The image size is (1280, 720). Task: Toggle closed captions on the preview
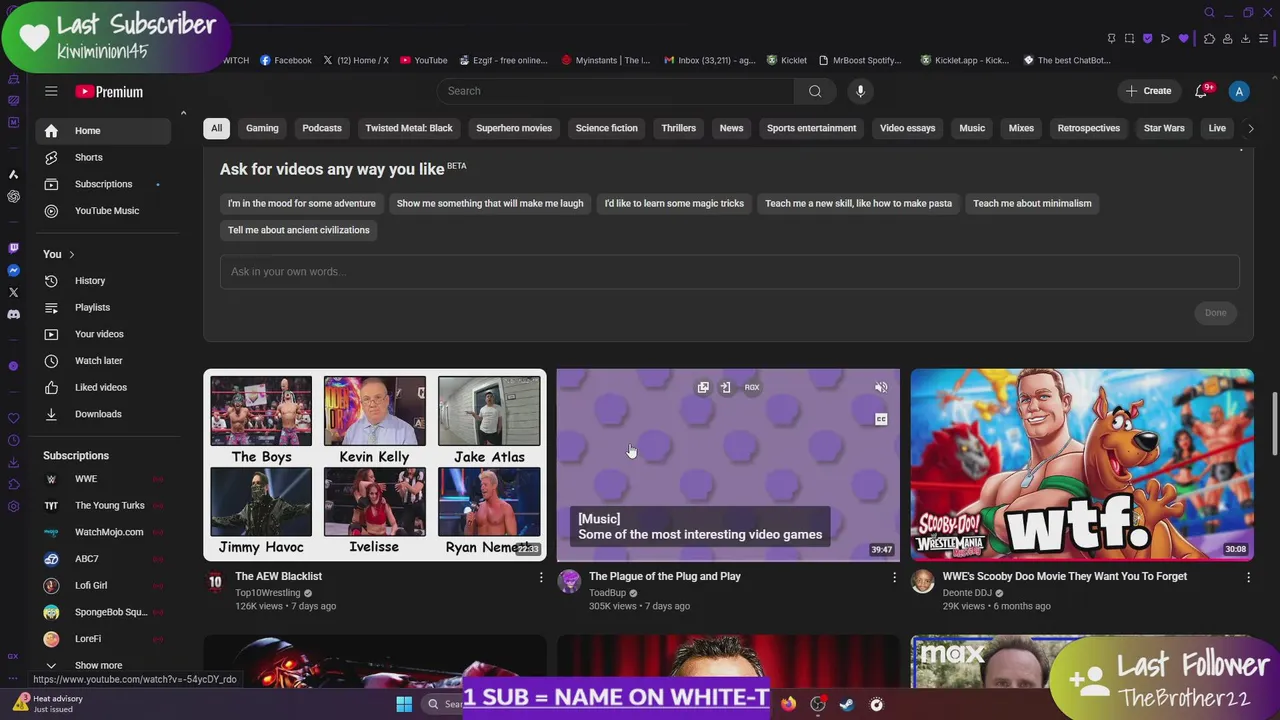(x=881, y=419)
